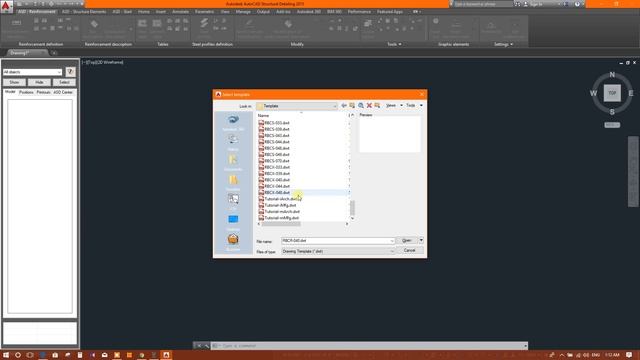Switch to Annotate ribbon tab
The width and height of the screenshot is (640, 360).
pyautogui.click(x=180, y=12)
